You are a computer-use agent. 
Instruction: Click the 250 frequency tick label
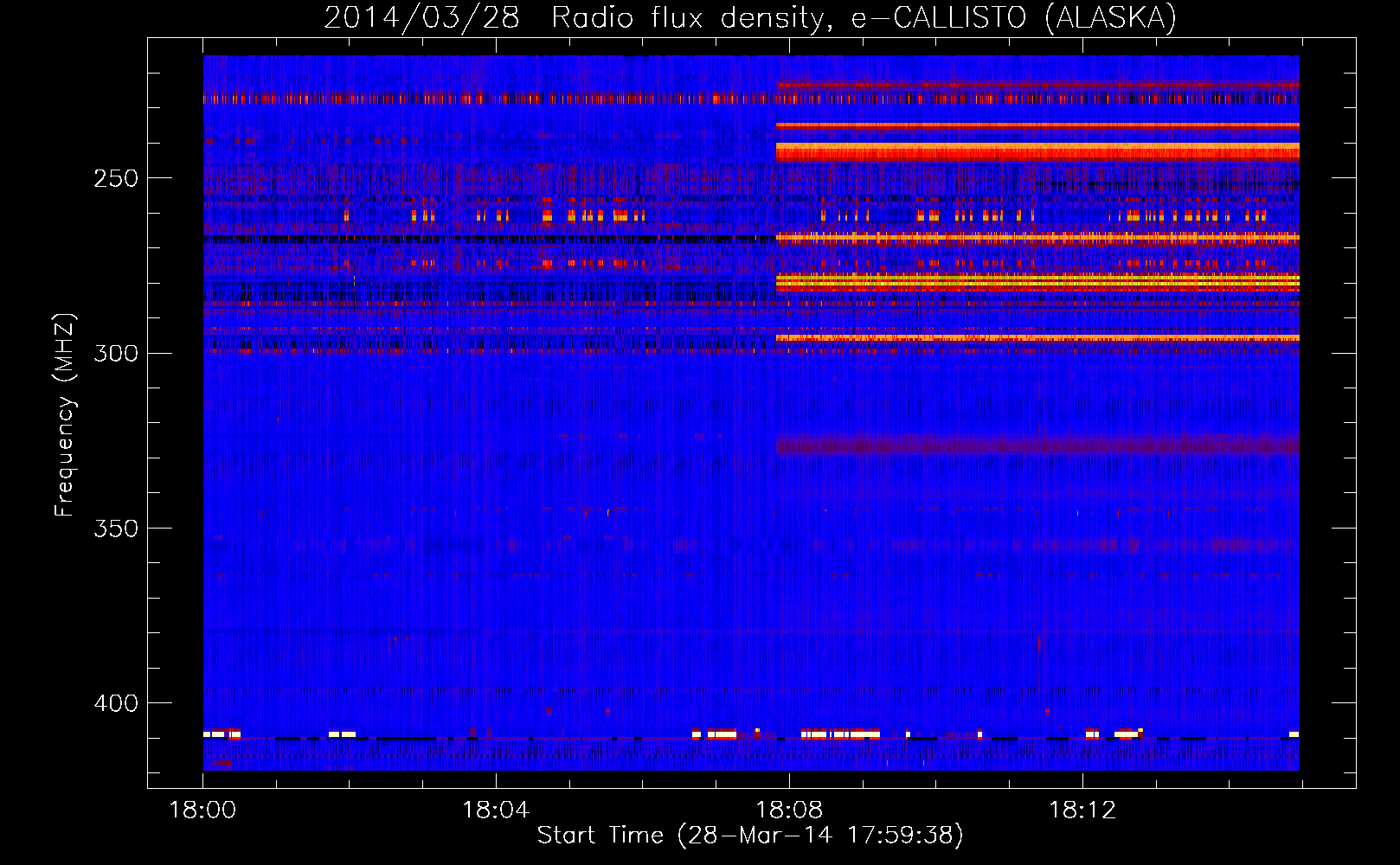[x=116, y=178]
